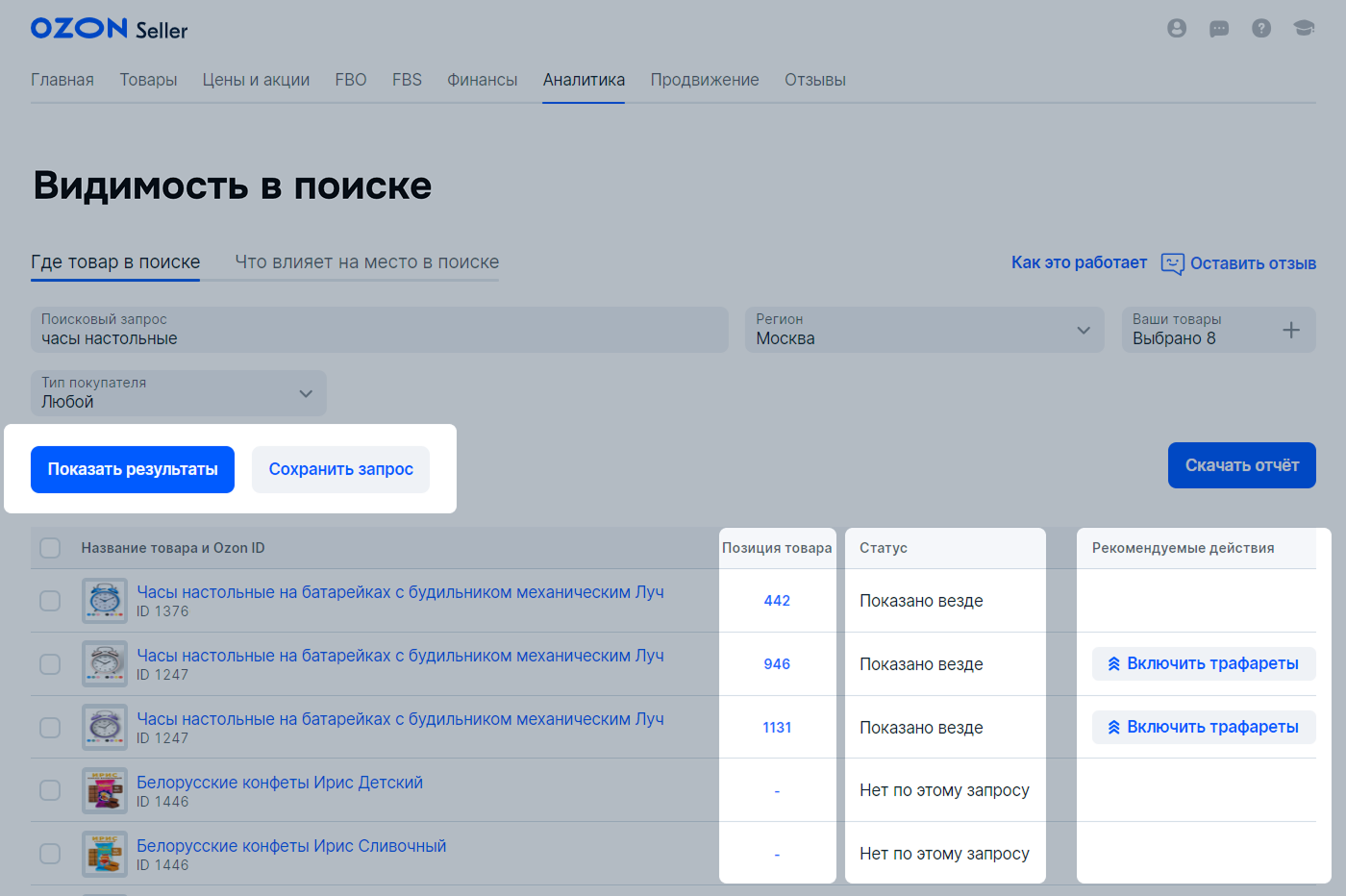
Task: Click the feedback icon beside Оставить отзыв
Action: click(x=1172, y=263)
